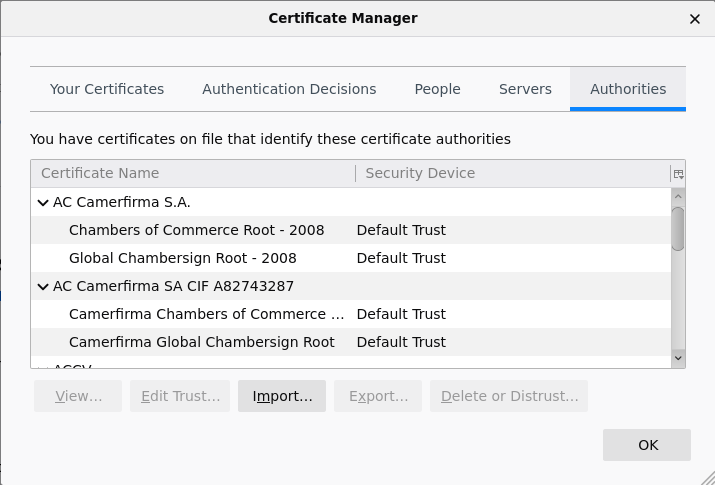Click the vertical scrollbar thumb
This screenshot has width=715, height=485.
click(678, 228)
